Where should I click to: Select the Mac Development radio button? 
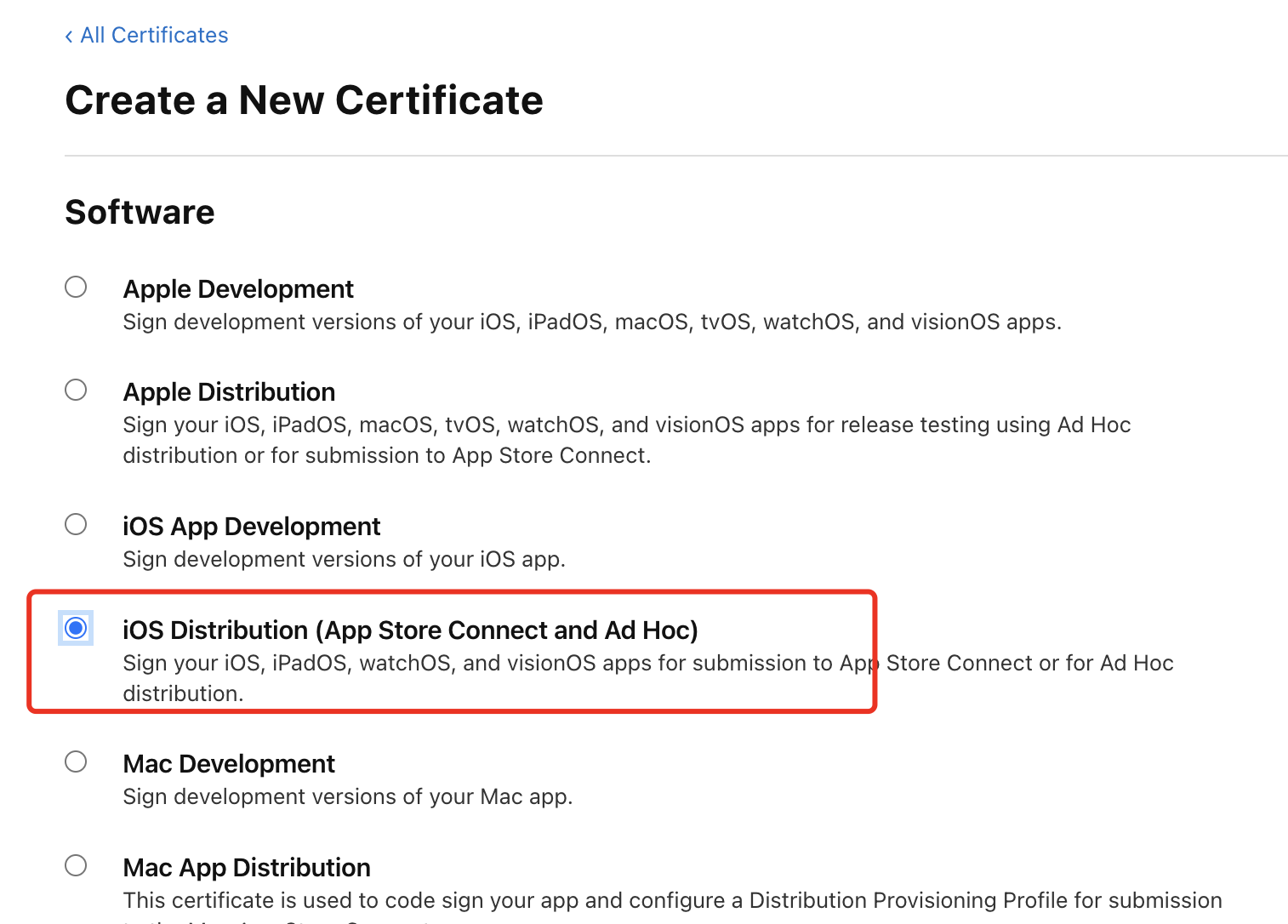point(76,761)
